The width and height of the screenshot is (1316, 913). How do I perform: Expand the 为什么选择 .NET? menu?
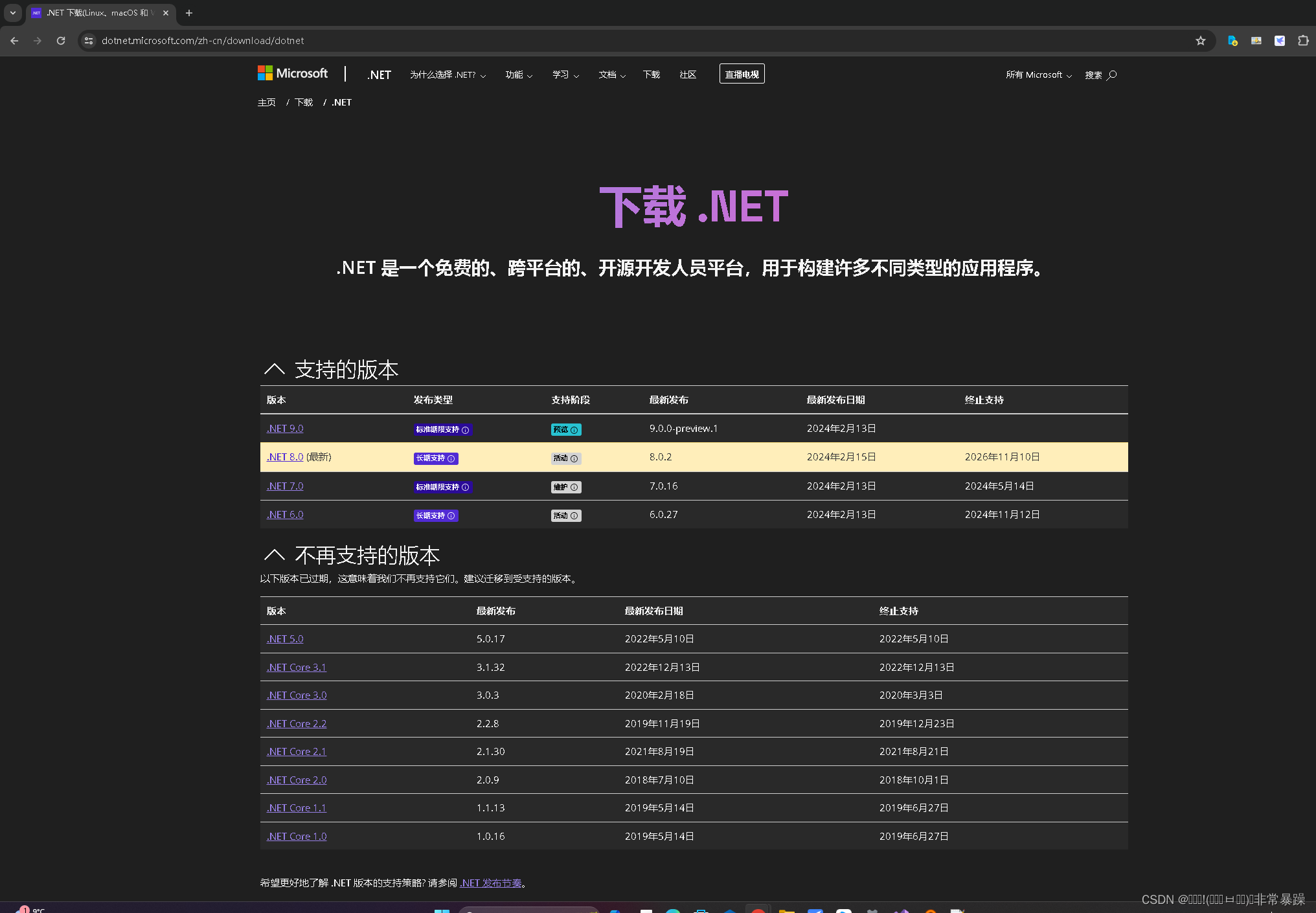click(448, 75)
